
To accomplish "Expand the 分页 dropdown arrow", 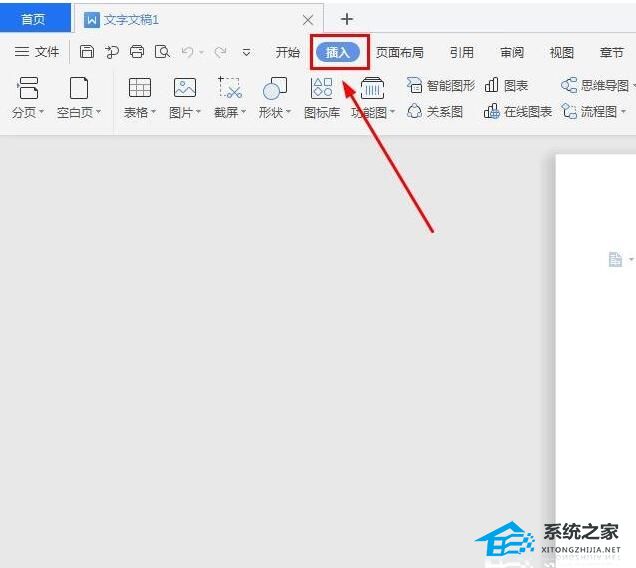I will [41, 112].
